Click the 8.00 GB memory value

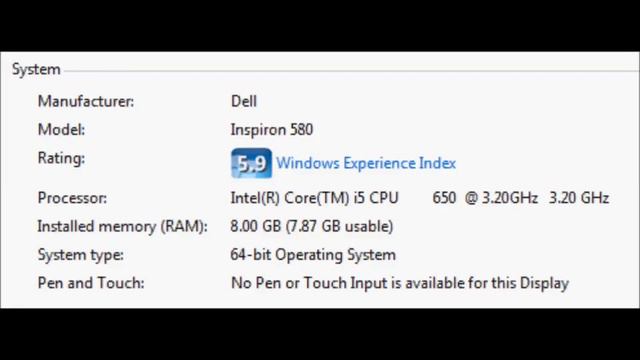pyautogui.click(x=256, y=226)
